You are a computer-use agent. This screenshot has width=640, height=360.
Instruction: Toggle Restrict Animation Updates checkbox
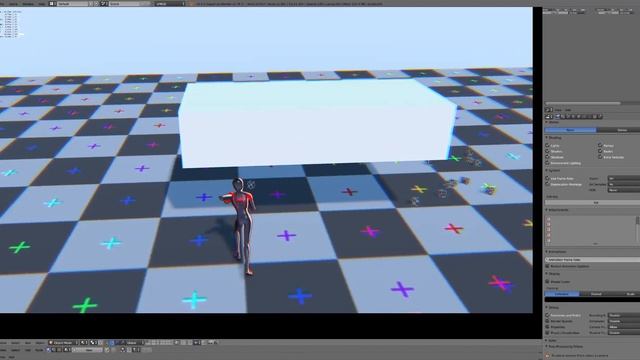[547, 266]
